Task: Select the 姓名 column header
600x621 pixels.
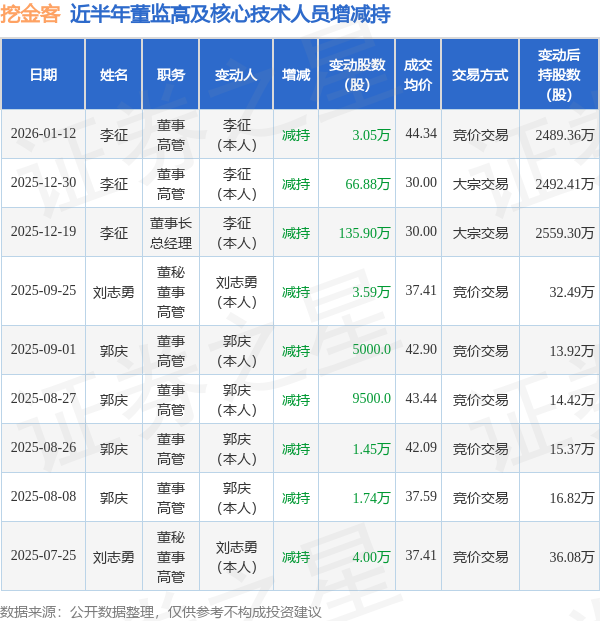Action: tap(114, 74)
